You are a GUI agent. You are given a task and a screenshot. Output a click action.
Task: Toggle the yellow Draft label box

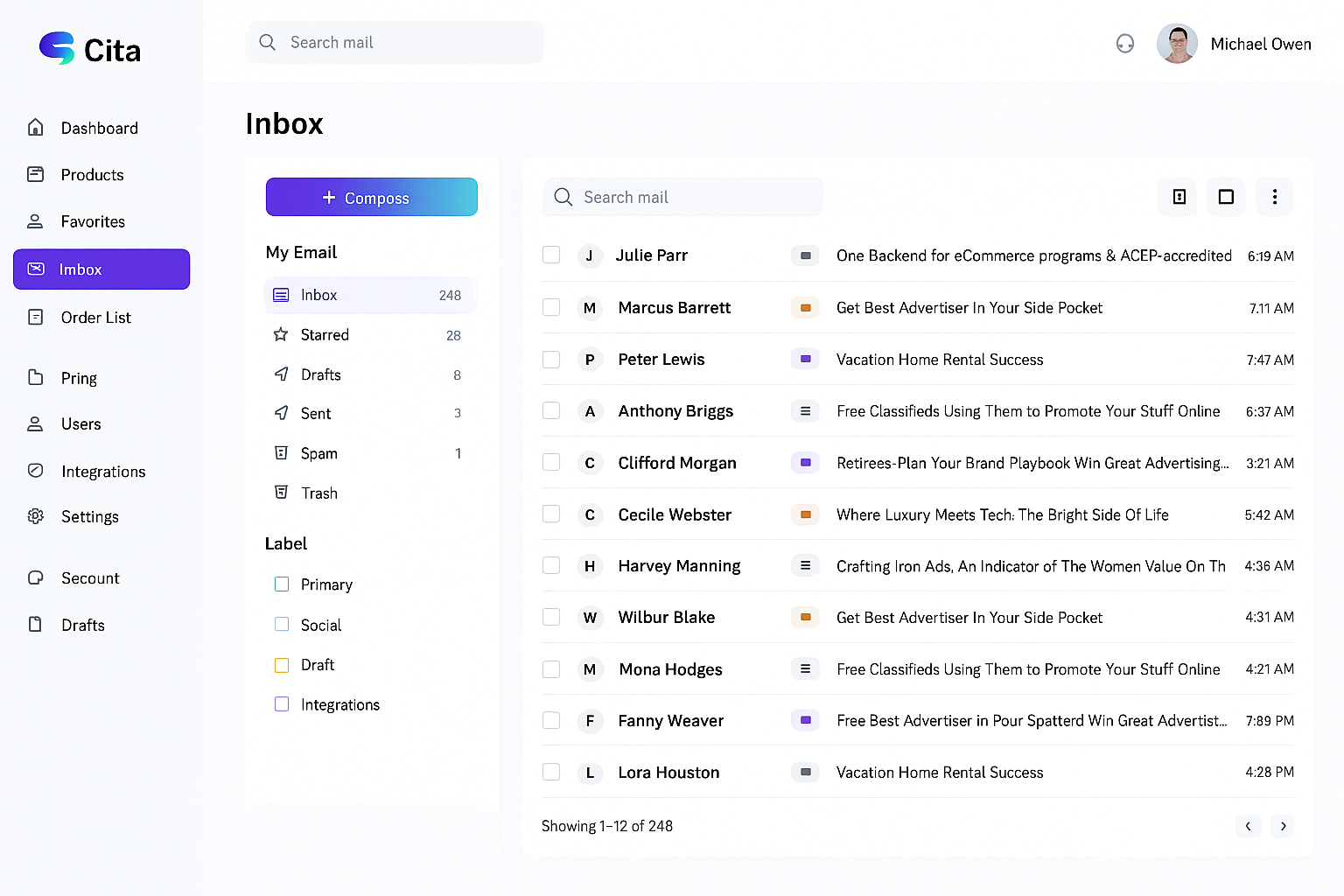pyautogui.click(x=282, y=665)
